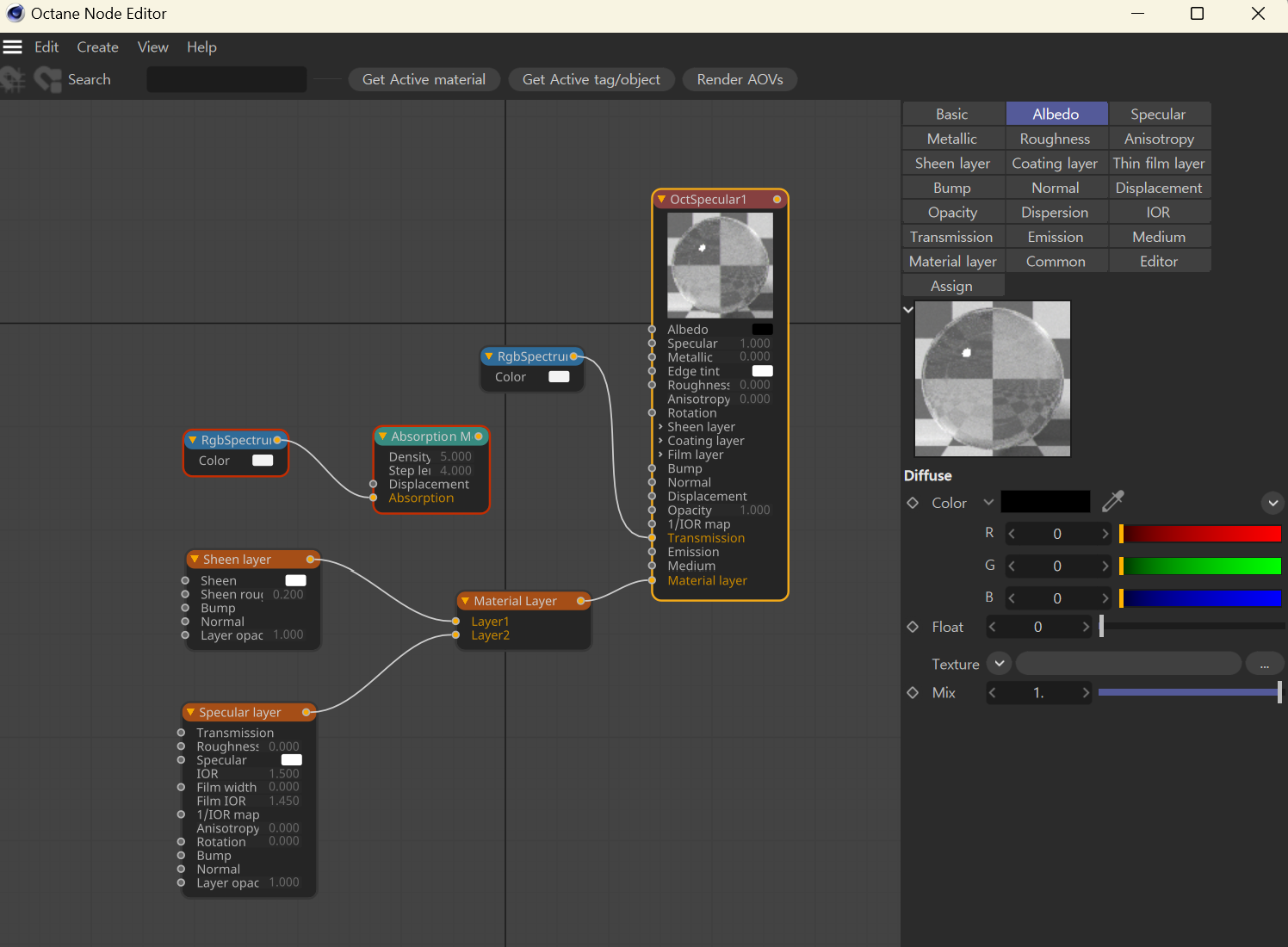Open the Thin film layer tab
The width and height of the screenshot is (1288, 947).
pyautogui.click(x=1159, y=163)
